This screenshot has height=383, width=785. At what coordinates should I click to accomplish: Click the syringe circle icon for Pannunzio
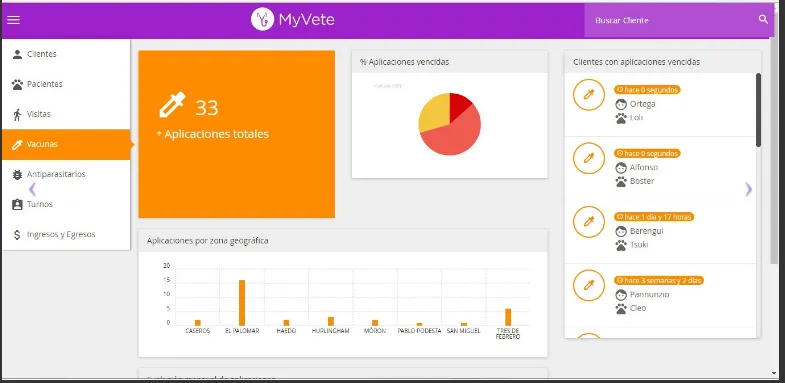pos(589,285)
